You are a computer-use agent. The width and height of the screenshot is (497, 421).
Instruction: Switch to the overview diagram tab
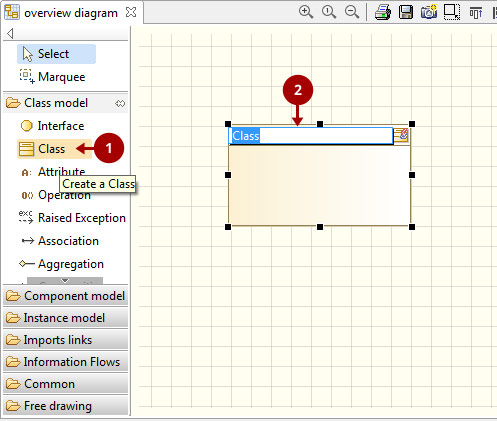[71, 13]
